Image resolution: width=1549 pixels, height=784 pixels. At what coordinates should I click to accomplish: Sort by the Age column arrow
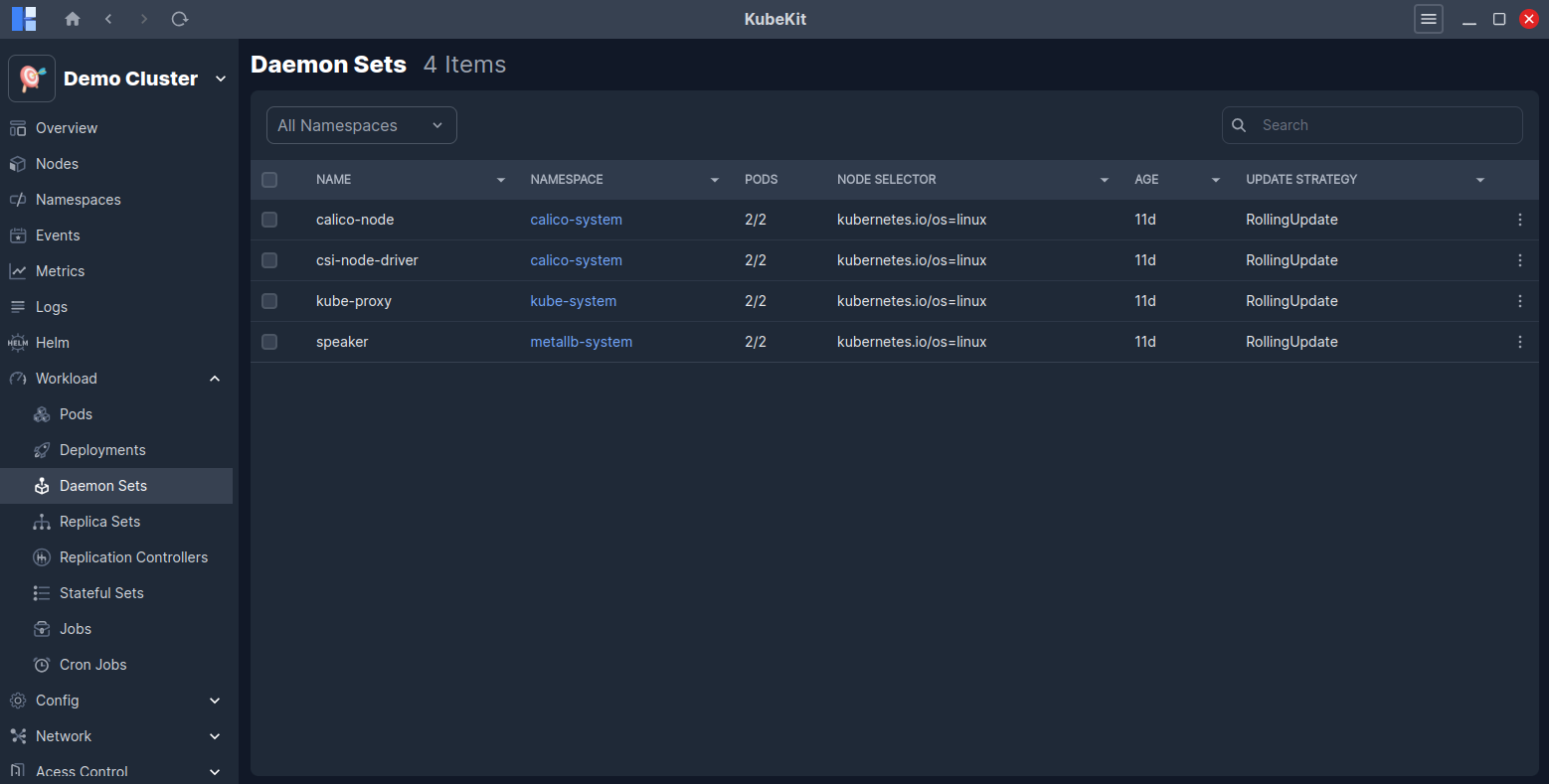pyautogui.click(x=1215, y=180)
